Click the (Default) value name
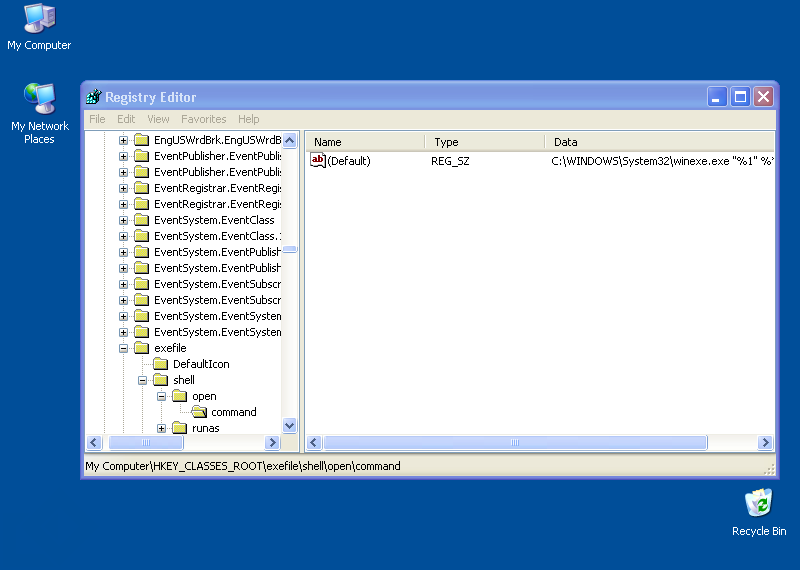 (x=349, y=161)
